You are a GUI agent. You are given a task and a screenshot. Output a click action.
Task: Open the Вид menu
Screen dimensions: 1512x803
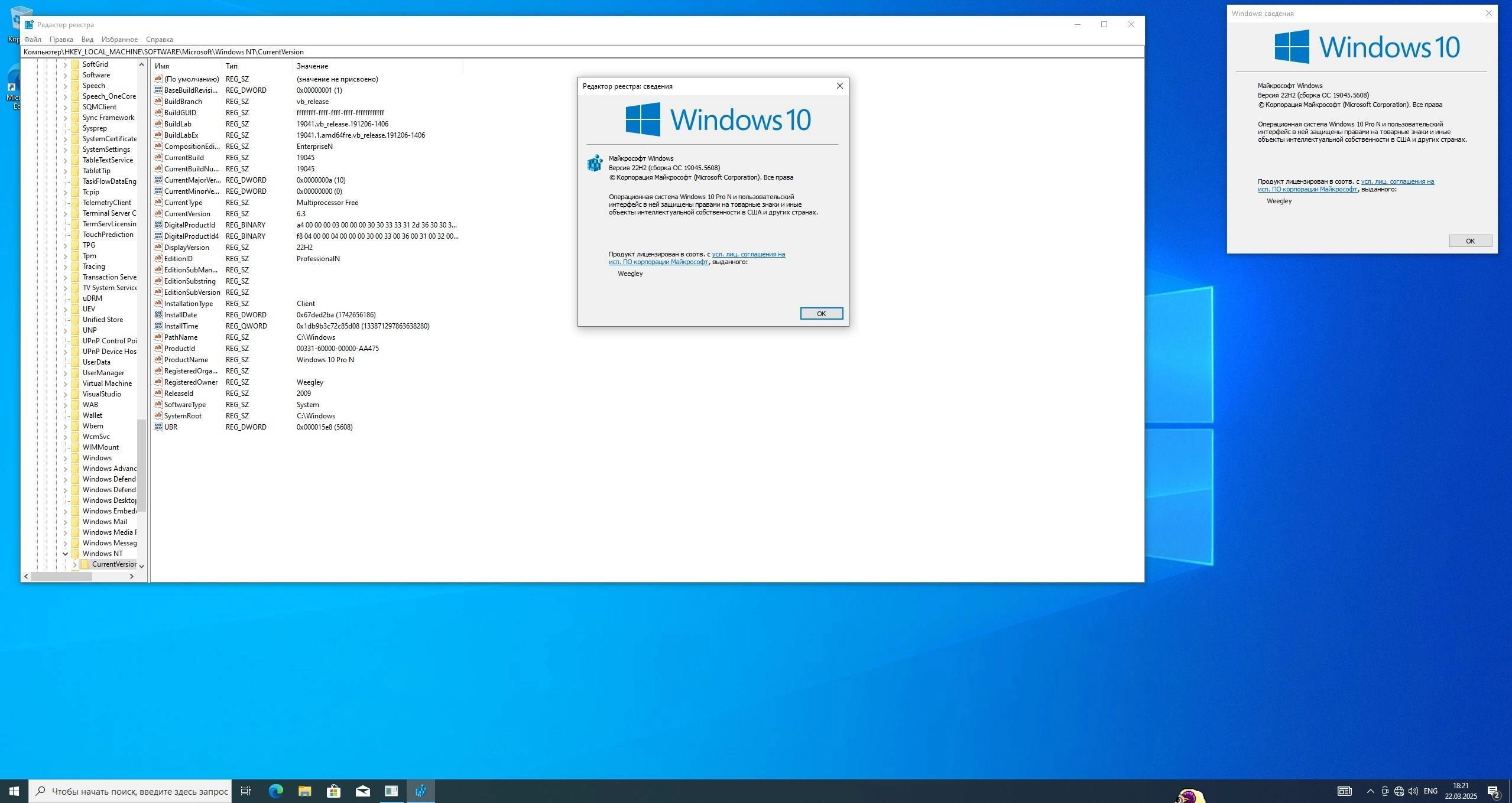(87, 40)
